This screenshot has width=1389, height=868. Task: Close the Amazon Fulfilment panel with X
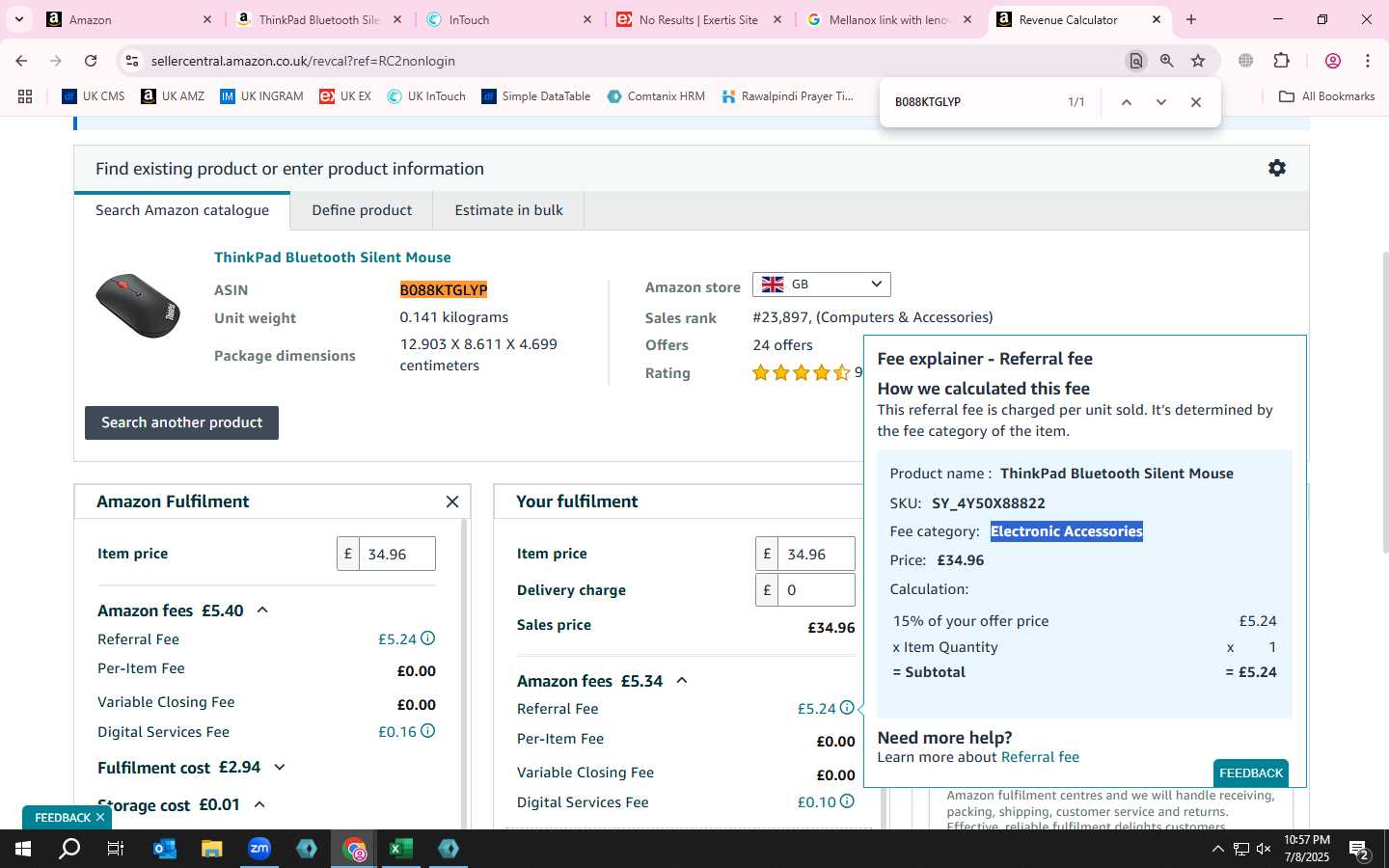coord(452,502)
